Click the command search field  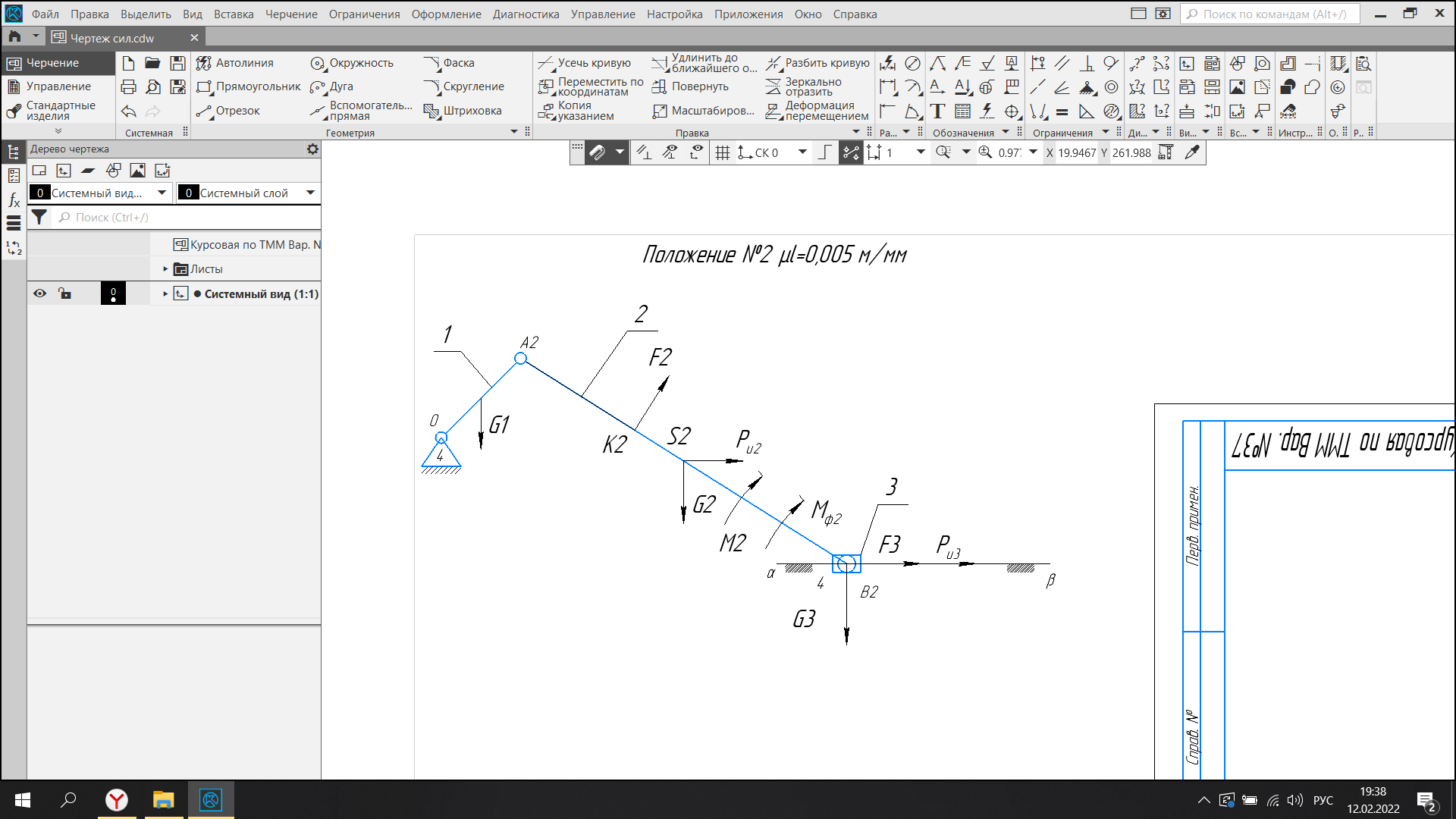(x=1269, y=14)
